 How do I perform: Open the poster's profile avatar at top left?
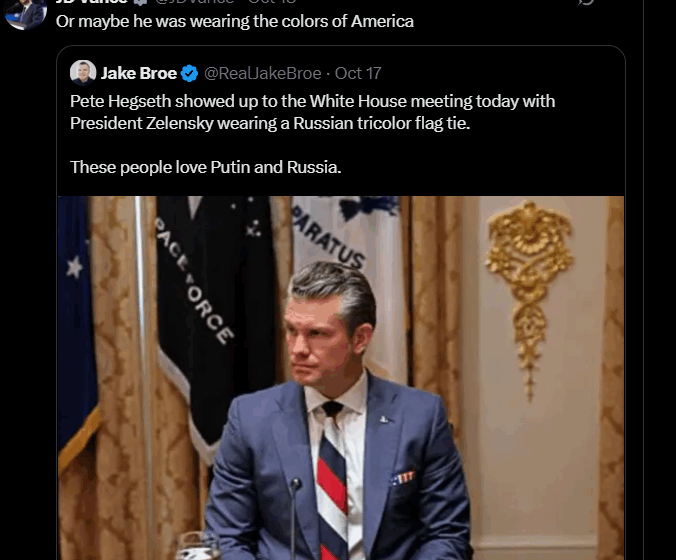coord(25,13)
